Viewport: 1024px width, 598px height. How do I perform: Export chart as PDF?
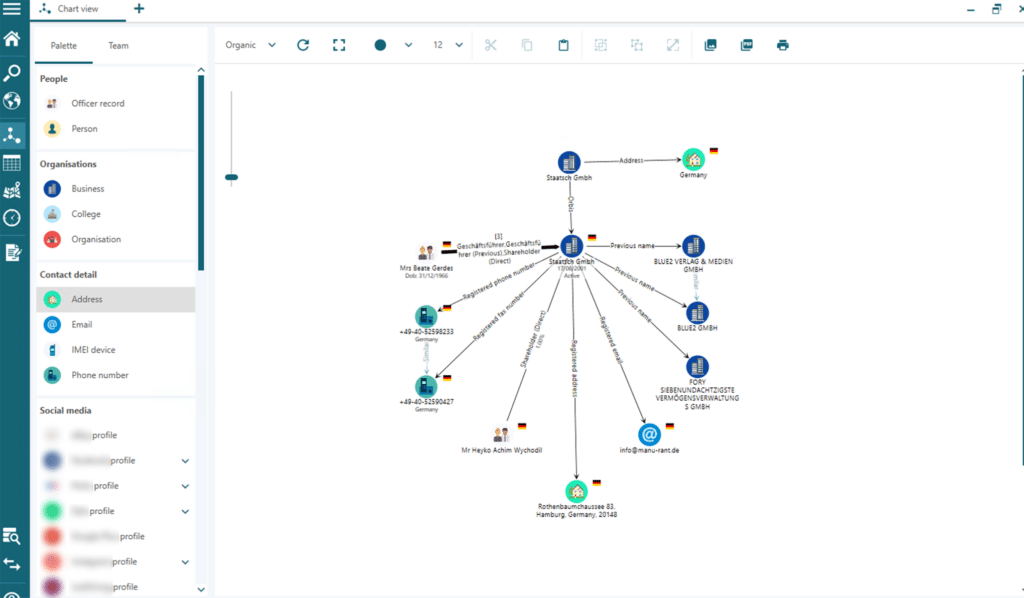click(746, 45)
